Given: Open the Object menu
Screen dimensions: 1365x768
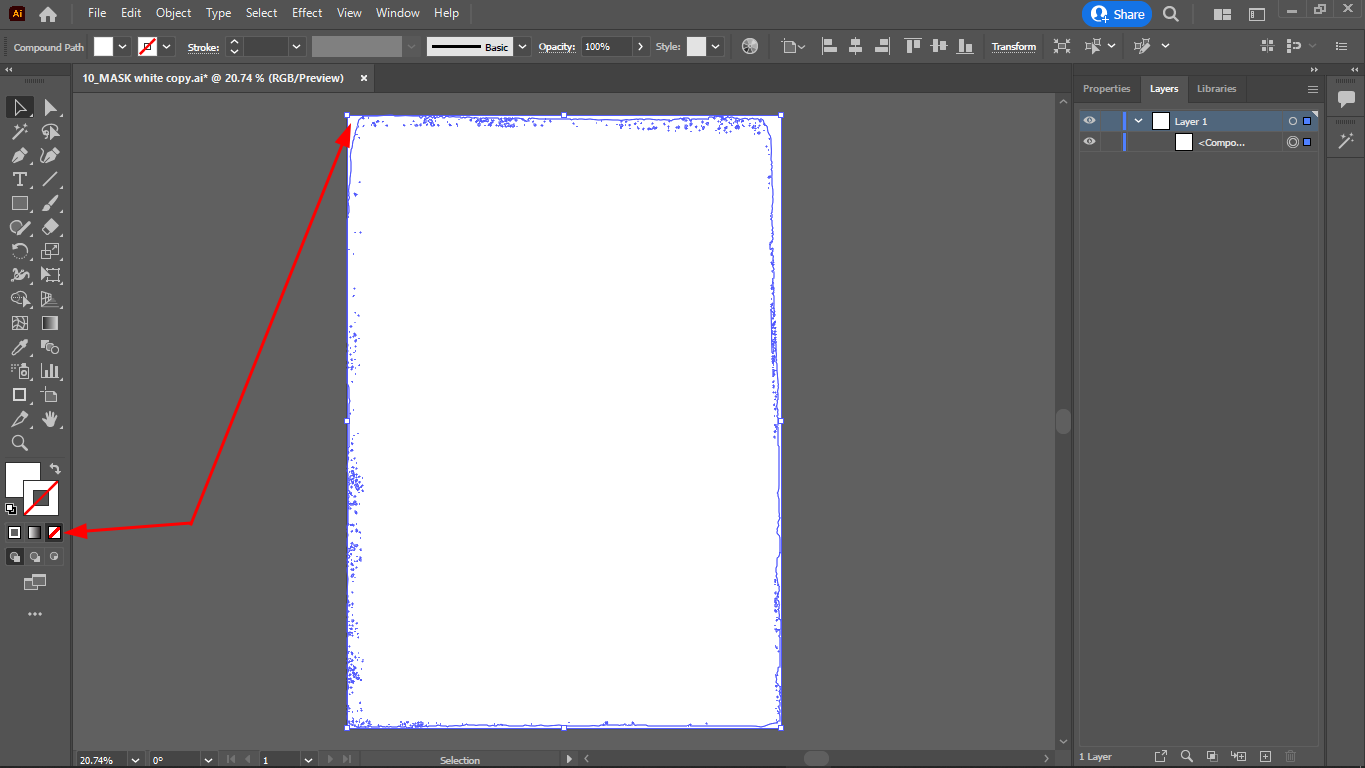Looking at the screenshot, I should click(x=173, y=13).
